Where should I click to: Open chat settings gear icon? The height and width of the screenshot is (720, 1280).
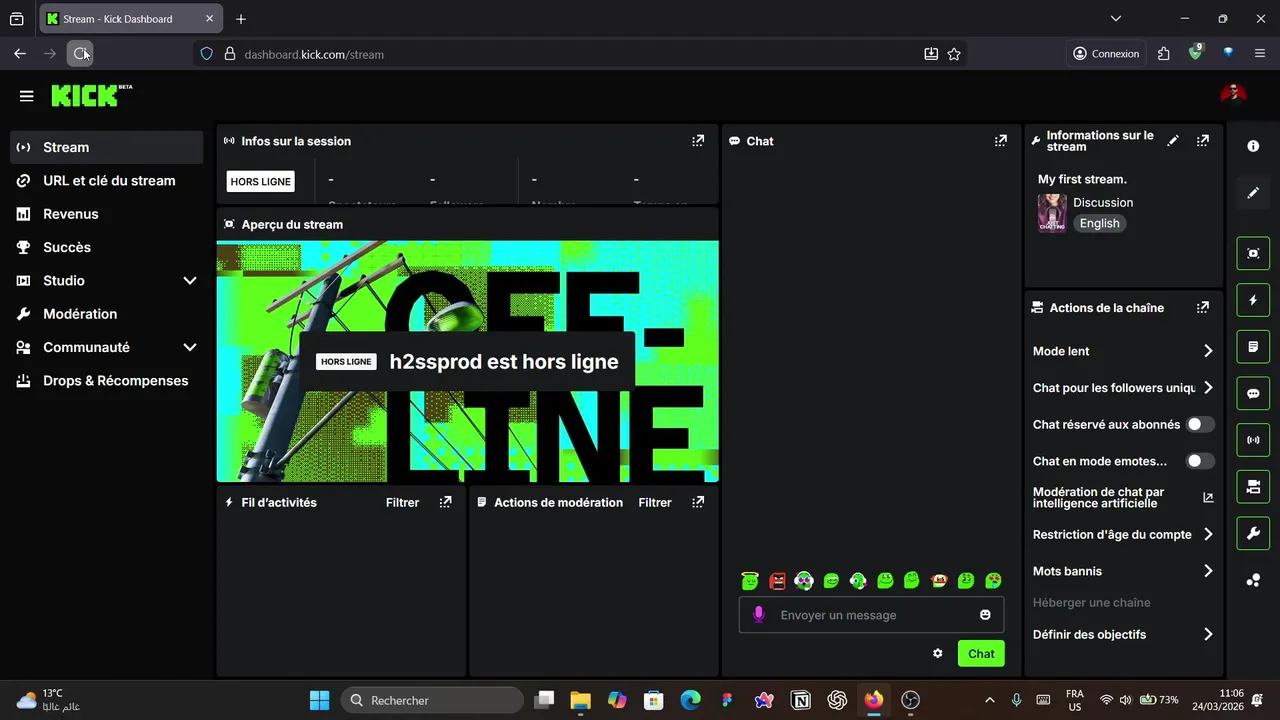click(x=938, y=653)
